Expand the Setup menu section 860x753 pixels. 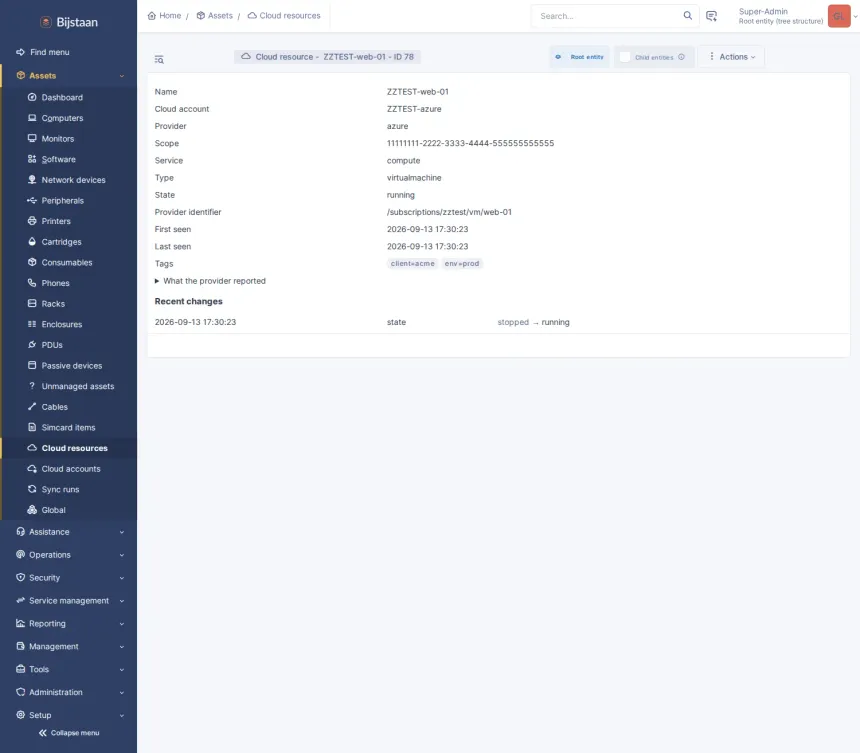coord(122,716)
